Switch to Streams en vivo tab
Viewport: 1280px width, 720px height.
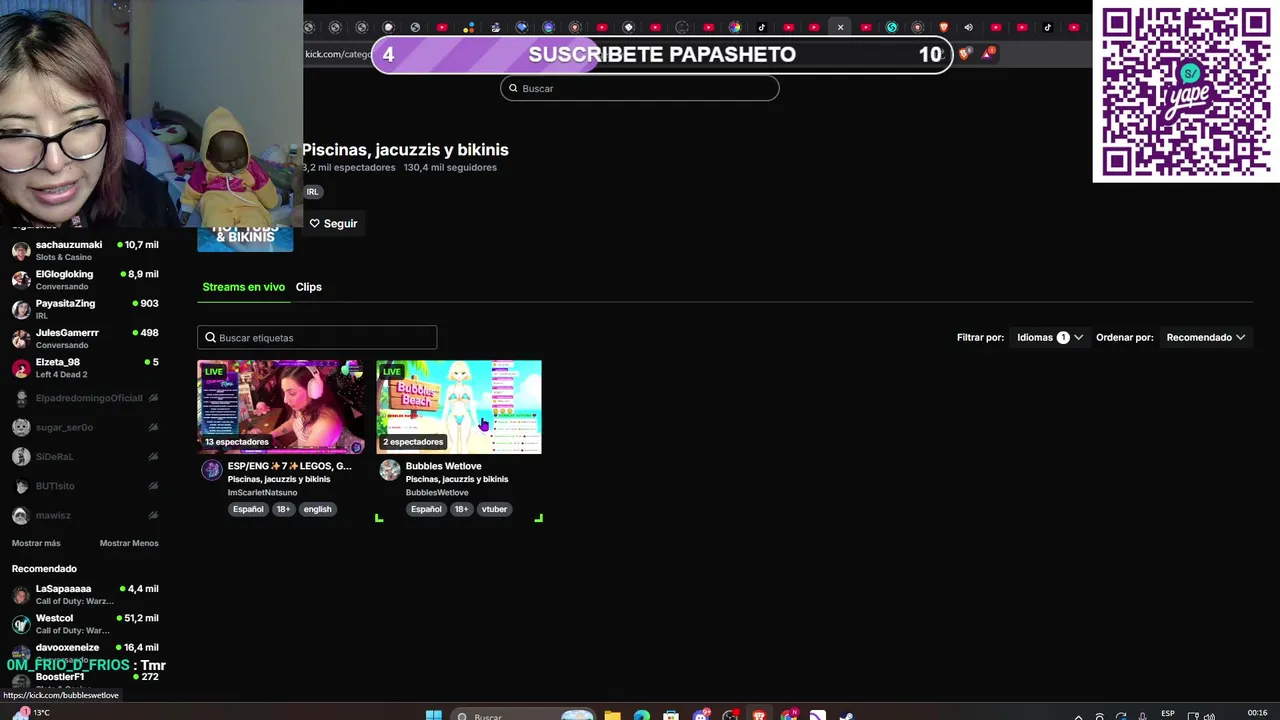point(243,287)
